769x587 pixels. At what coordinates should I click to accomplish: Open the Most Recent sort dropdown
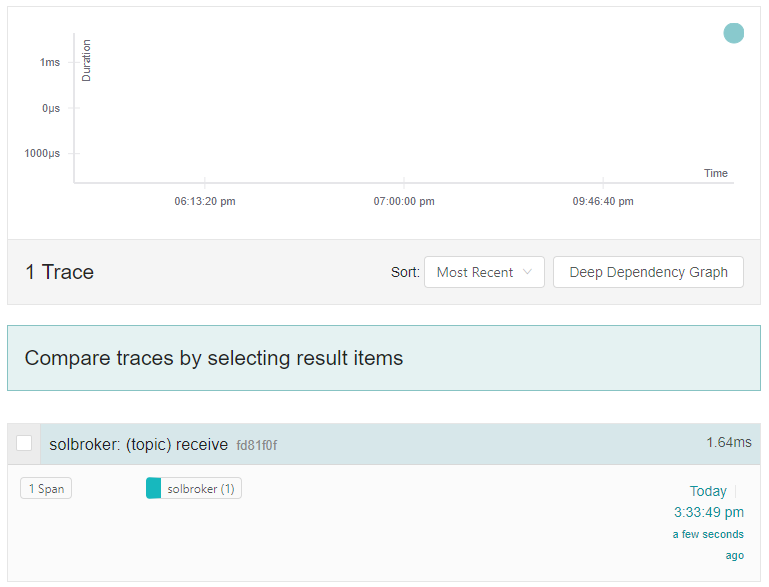pos(484,272)
